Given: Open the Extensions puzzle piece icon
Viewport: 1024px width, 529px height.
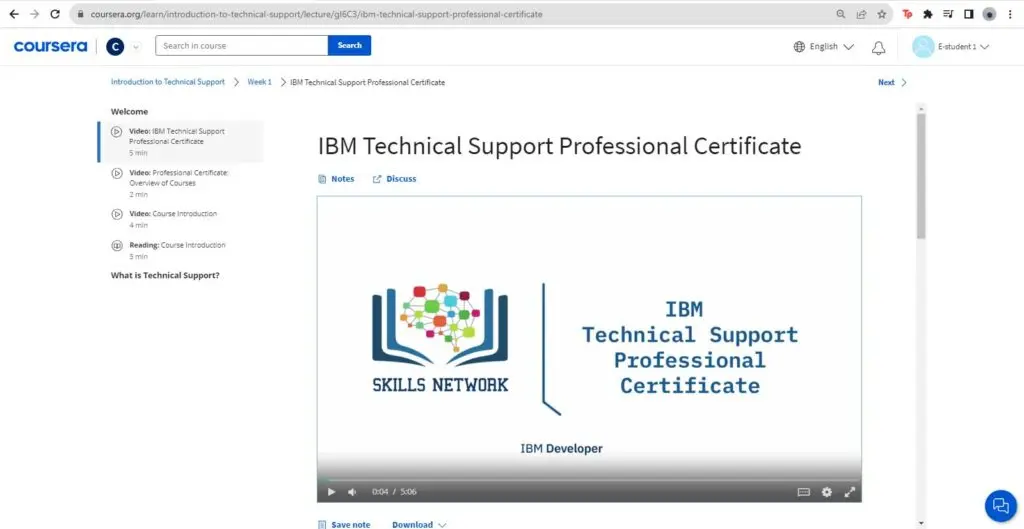Looking at the screenshot, I should click(x=927, y=14).
